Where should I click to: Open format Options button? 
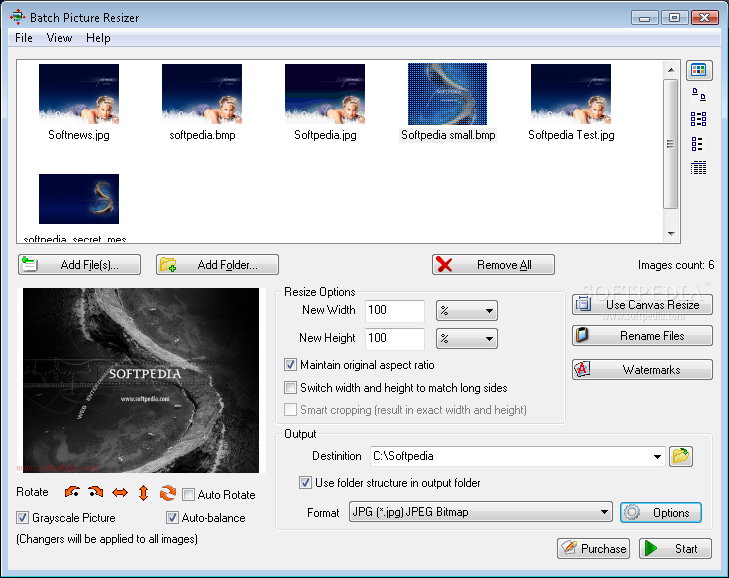661,512
